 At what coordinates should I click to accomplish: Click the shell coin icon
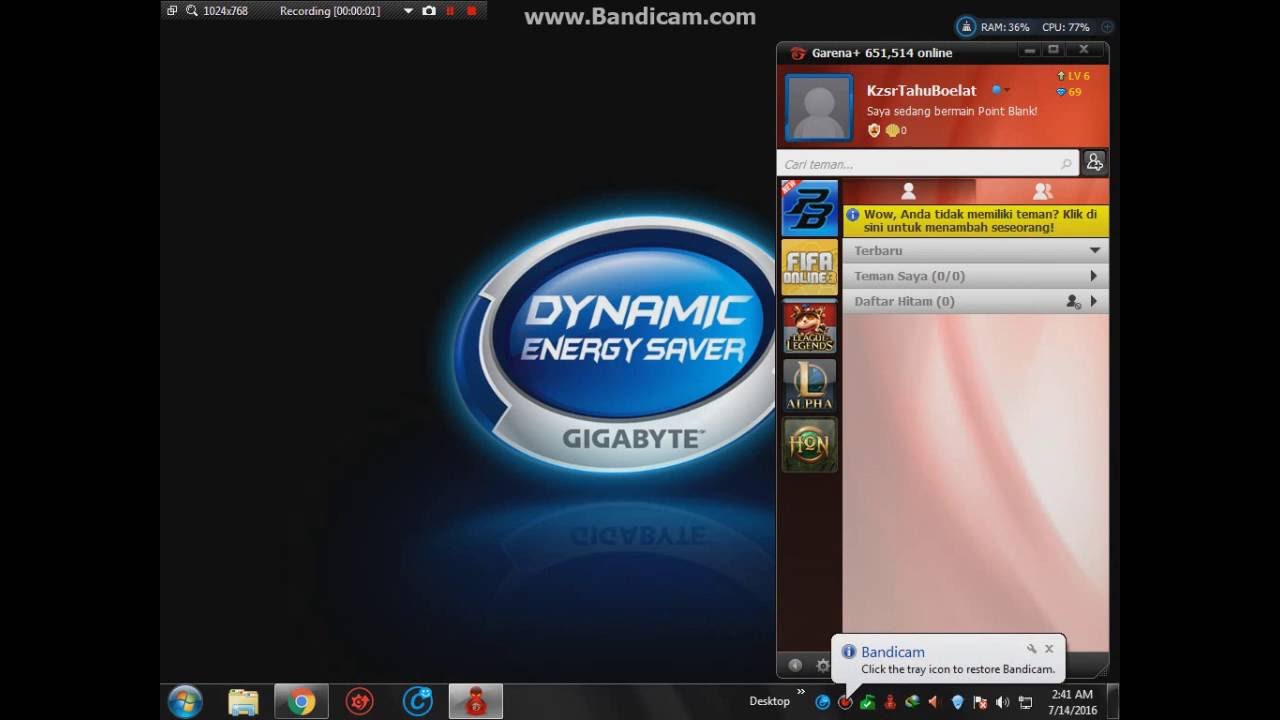(892, 130)
